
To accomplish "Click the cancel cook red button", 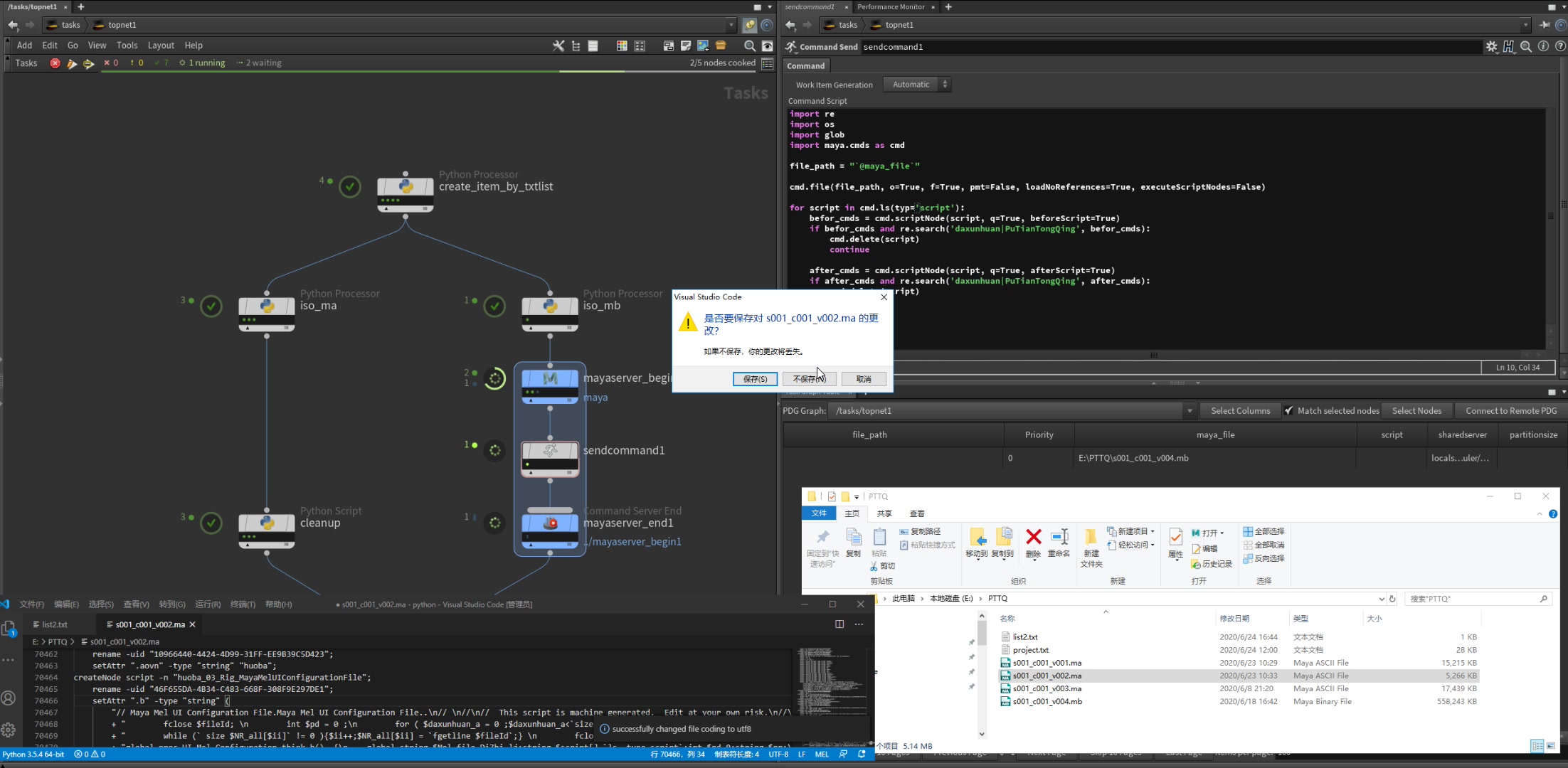I will [55, 63].
